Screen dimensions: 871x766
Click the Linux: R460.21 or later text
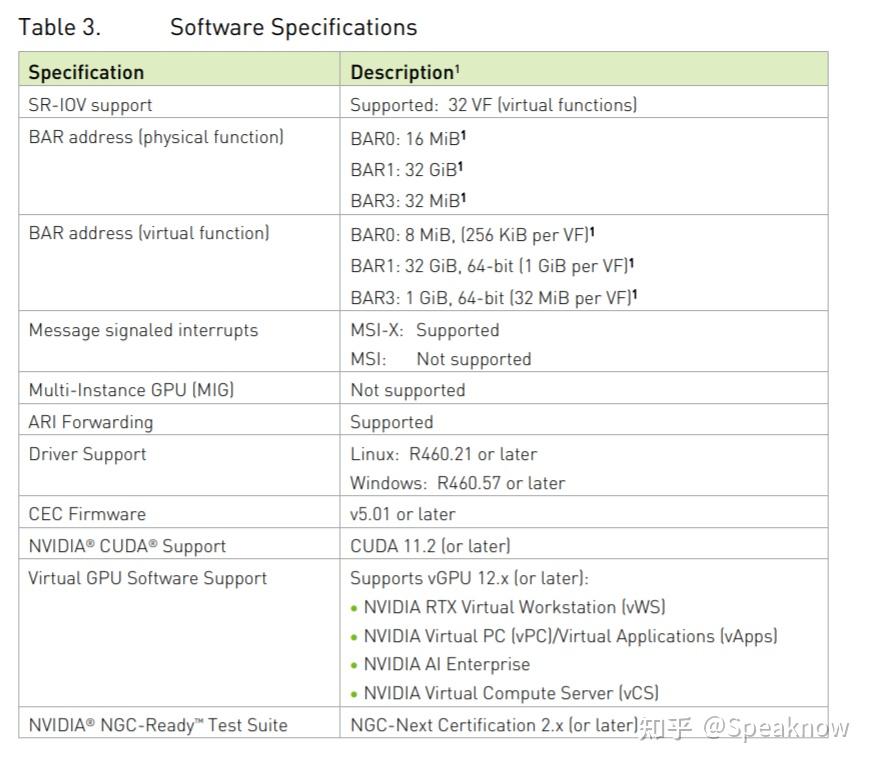click(x=443, y=454)
